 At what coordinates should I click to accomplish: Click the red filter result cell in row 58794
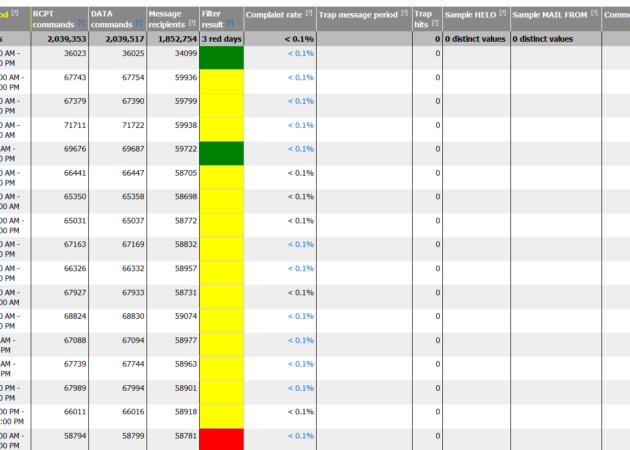(222, 439)
